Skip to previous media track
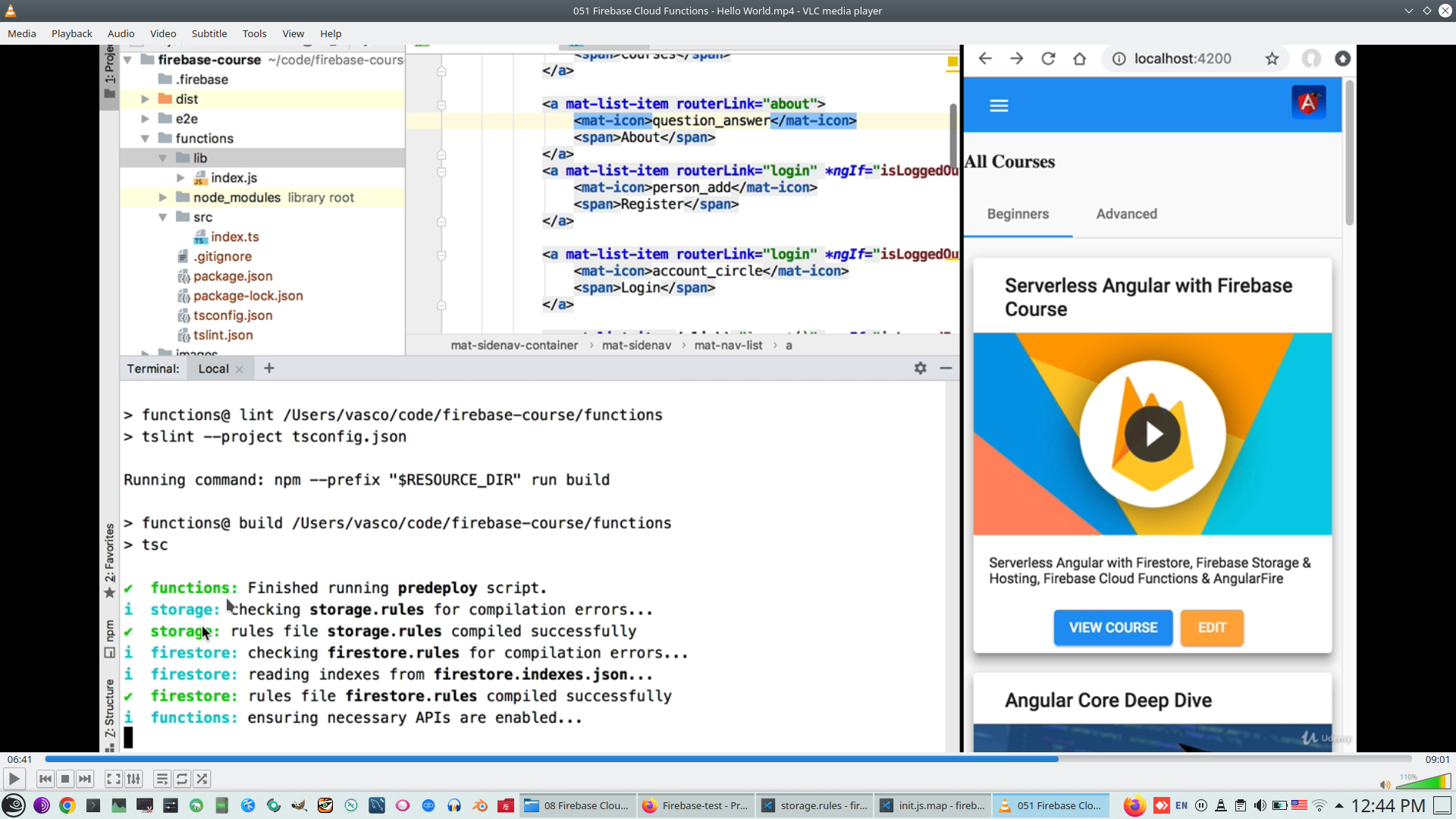1456x819 pixels. 45,779
